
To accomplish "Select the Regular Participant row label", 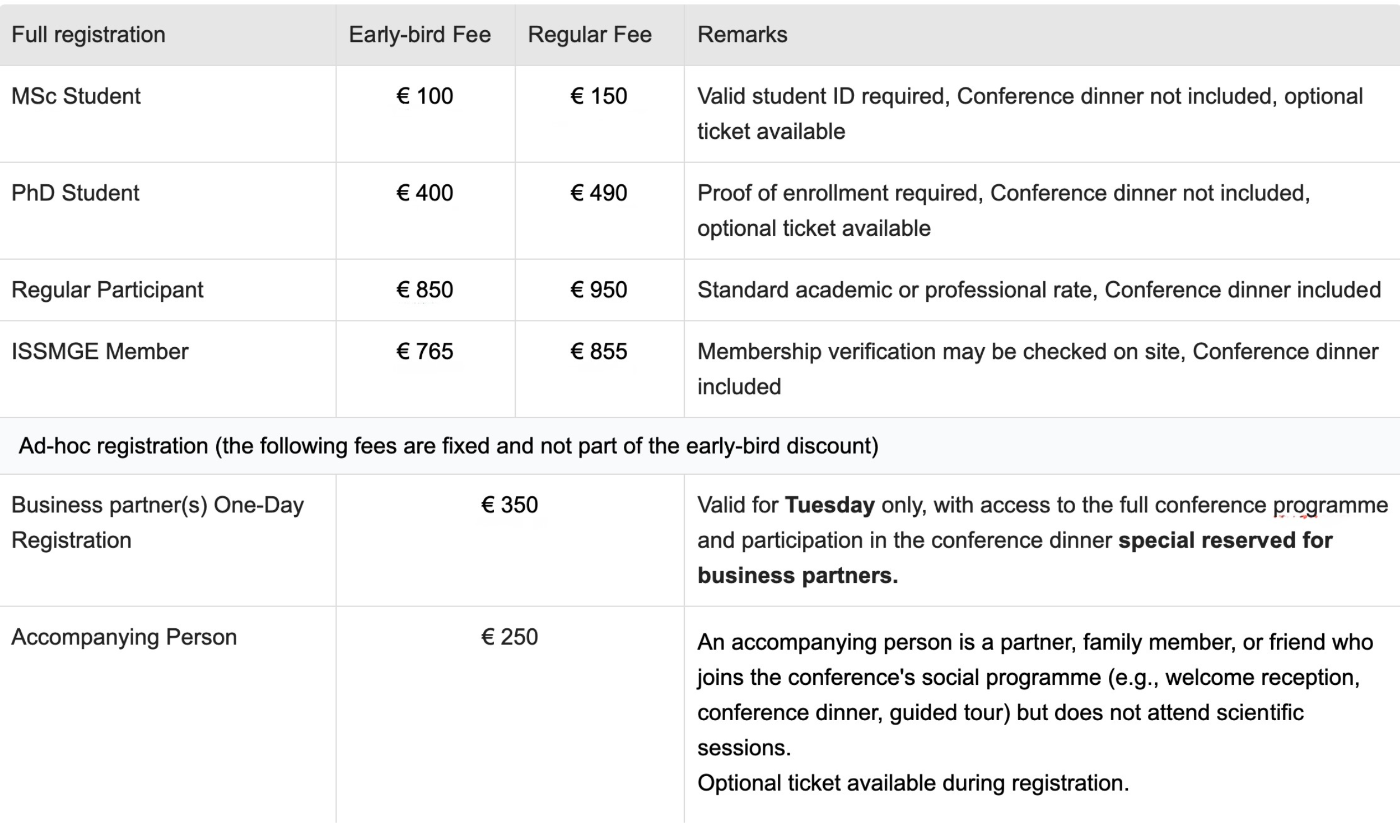I will point(107,290).
